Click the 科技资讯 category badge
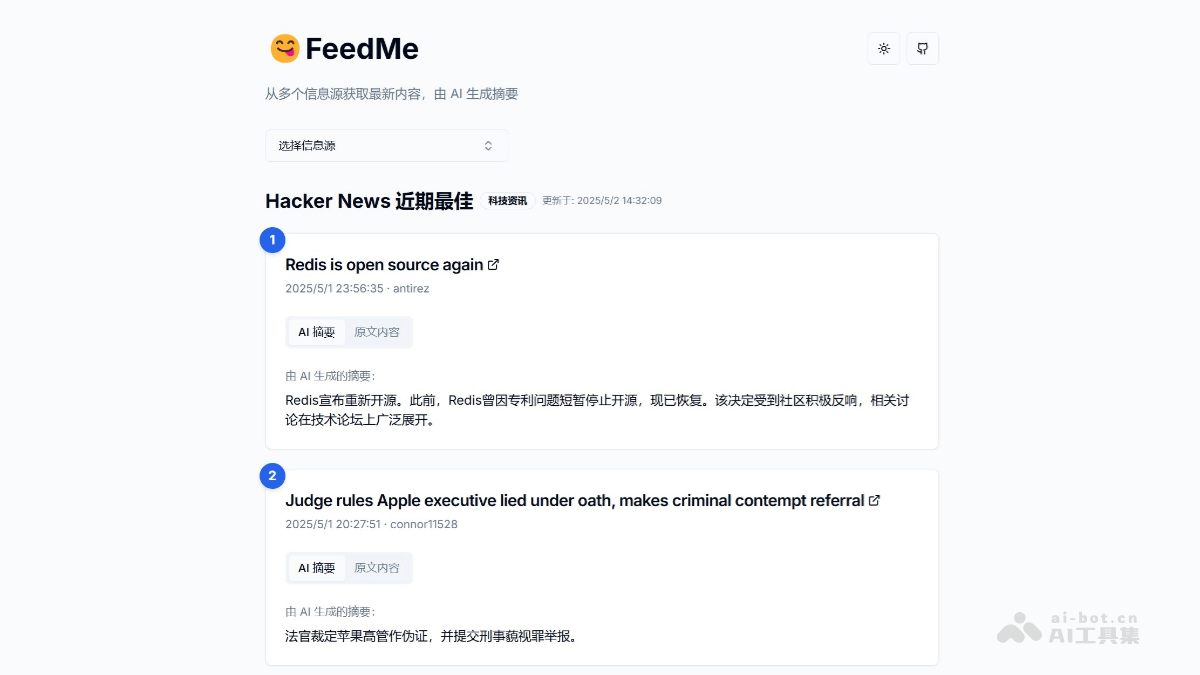Viewport: 1200px width, 675px height. pyautogui.click(x=507, y=200)
